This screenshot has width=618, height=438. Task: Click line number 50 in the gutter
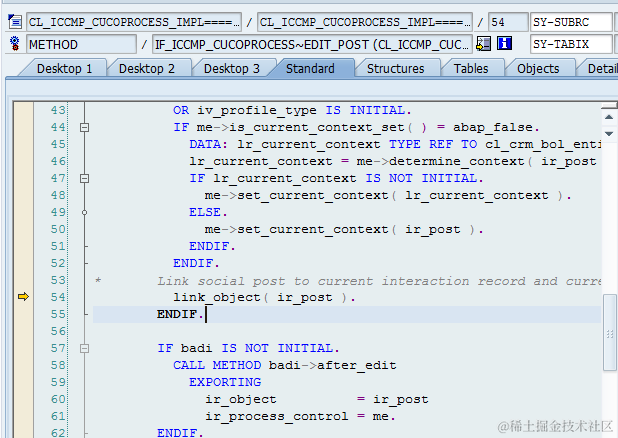(58, 229)
